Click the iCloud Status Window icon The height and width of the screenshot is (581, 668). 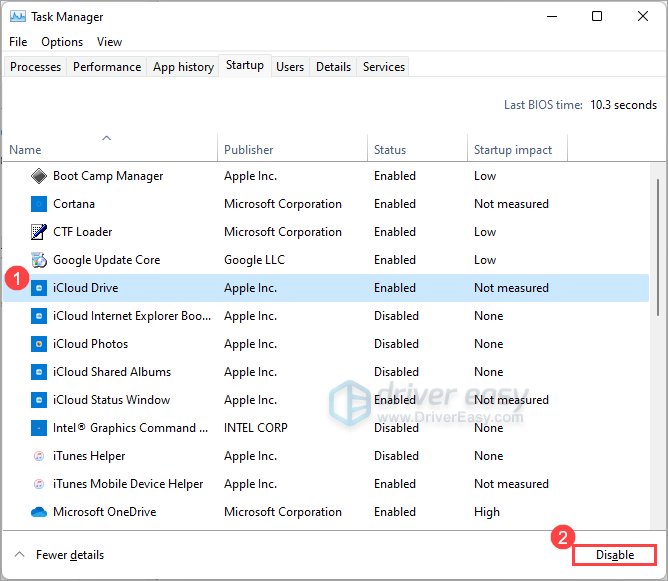[x=39, y=400]
